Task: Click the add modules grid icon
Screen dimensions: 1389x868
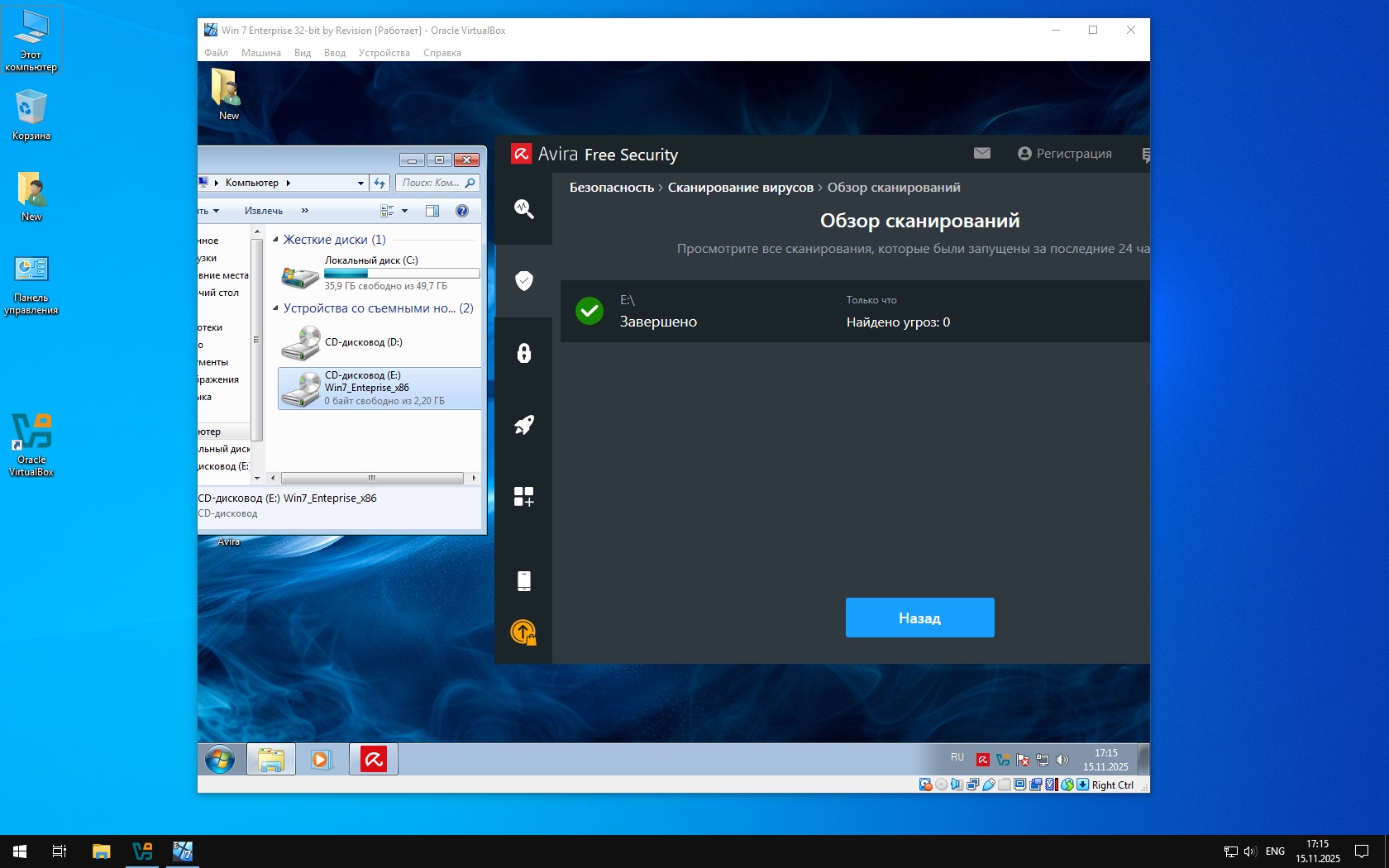Action: (523, 496)
